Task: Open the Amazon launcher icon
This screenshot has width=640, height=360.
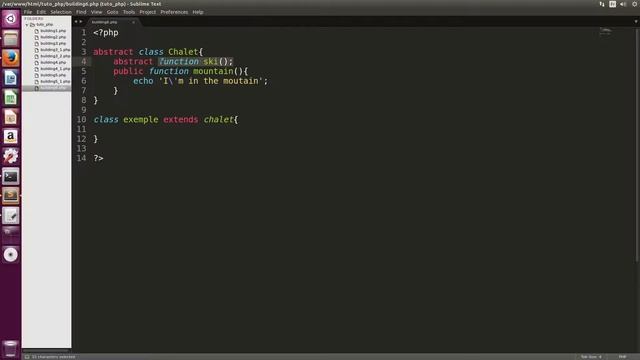Action: (x=11, y=136)
